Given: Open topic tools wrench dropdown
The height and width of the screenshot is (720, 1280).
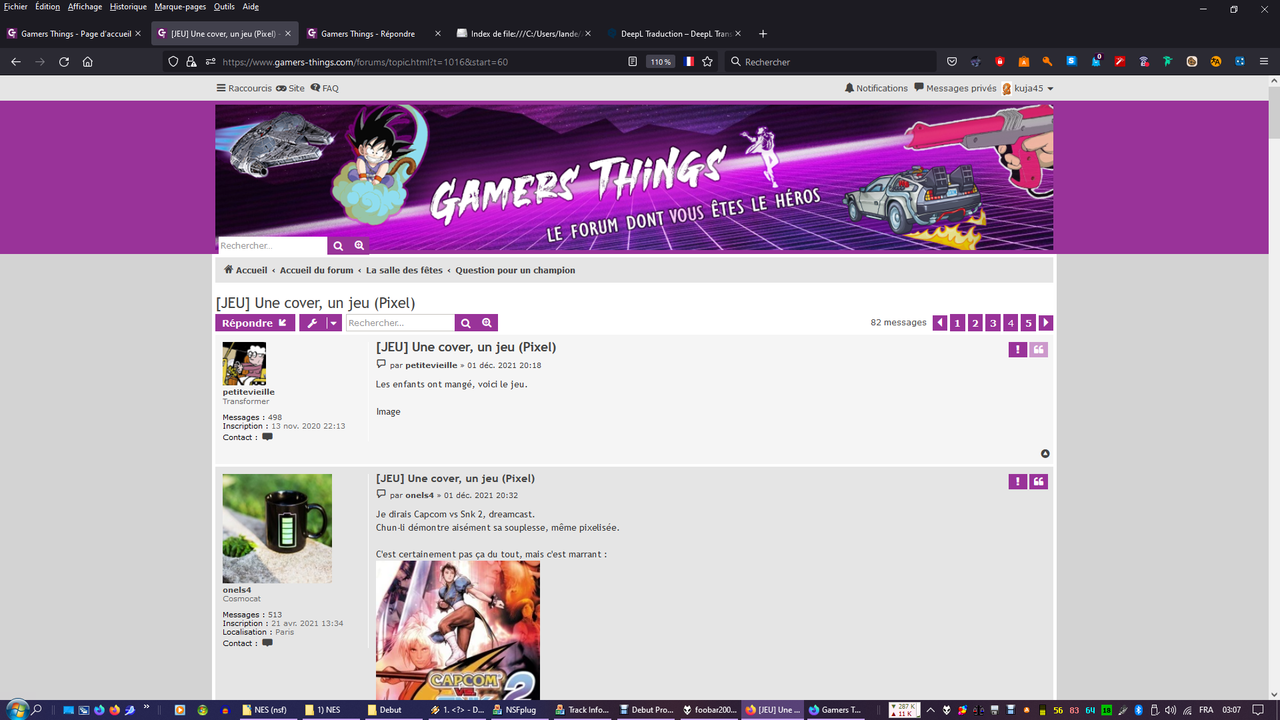Looking at the screenshot, I should pos(320,323).
